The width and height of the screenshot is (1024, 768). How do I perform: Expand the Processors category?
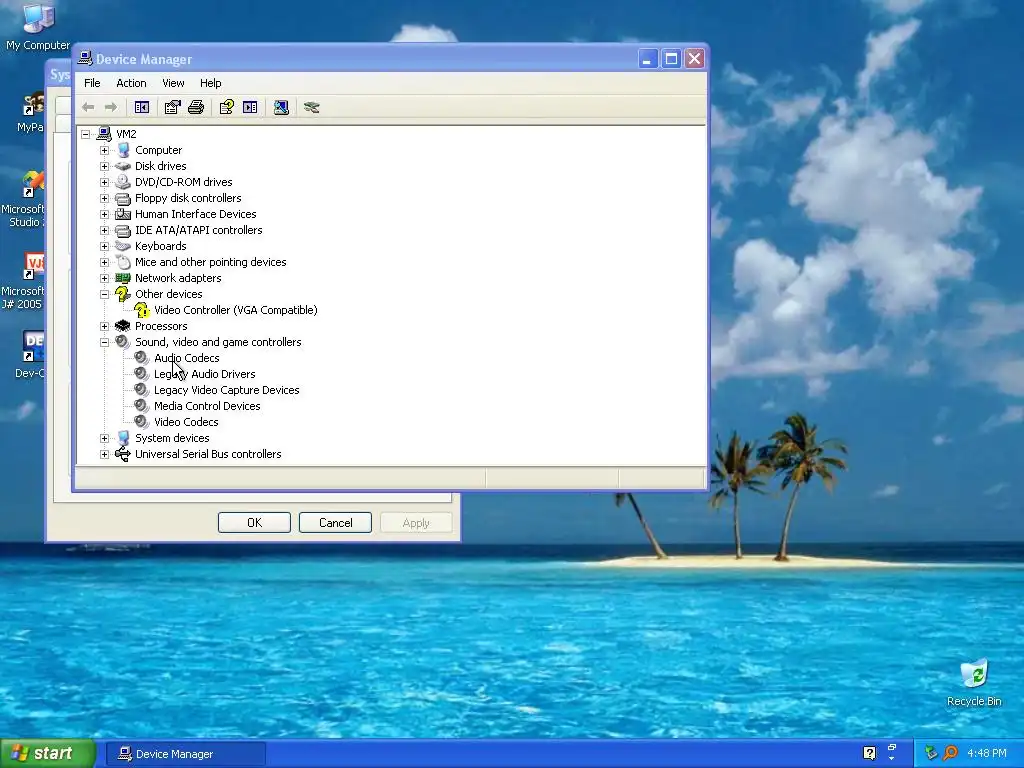pos(104,326)
